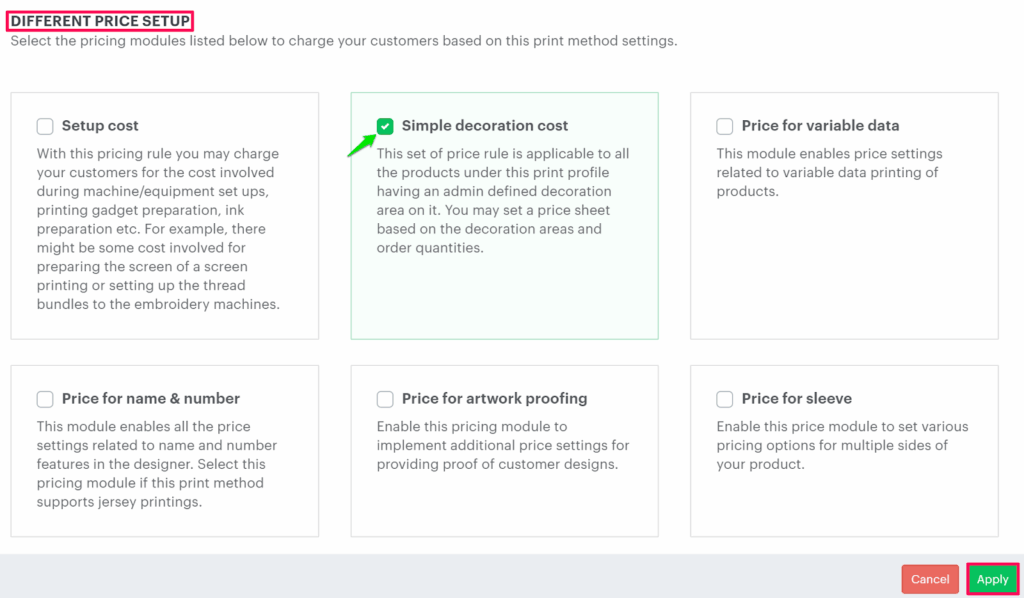Click the "Select the pricing modules" instruction text
The height and width of the screenshot is (598, 1024).
[x=343, y=42]
